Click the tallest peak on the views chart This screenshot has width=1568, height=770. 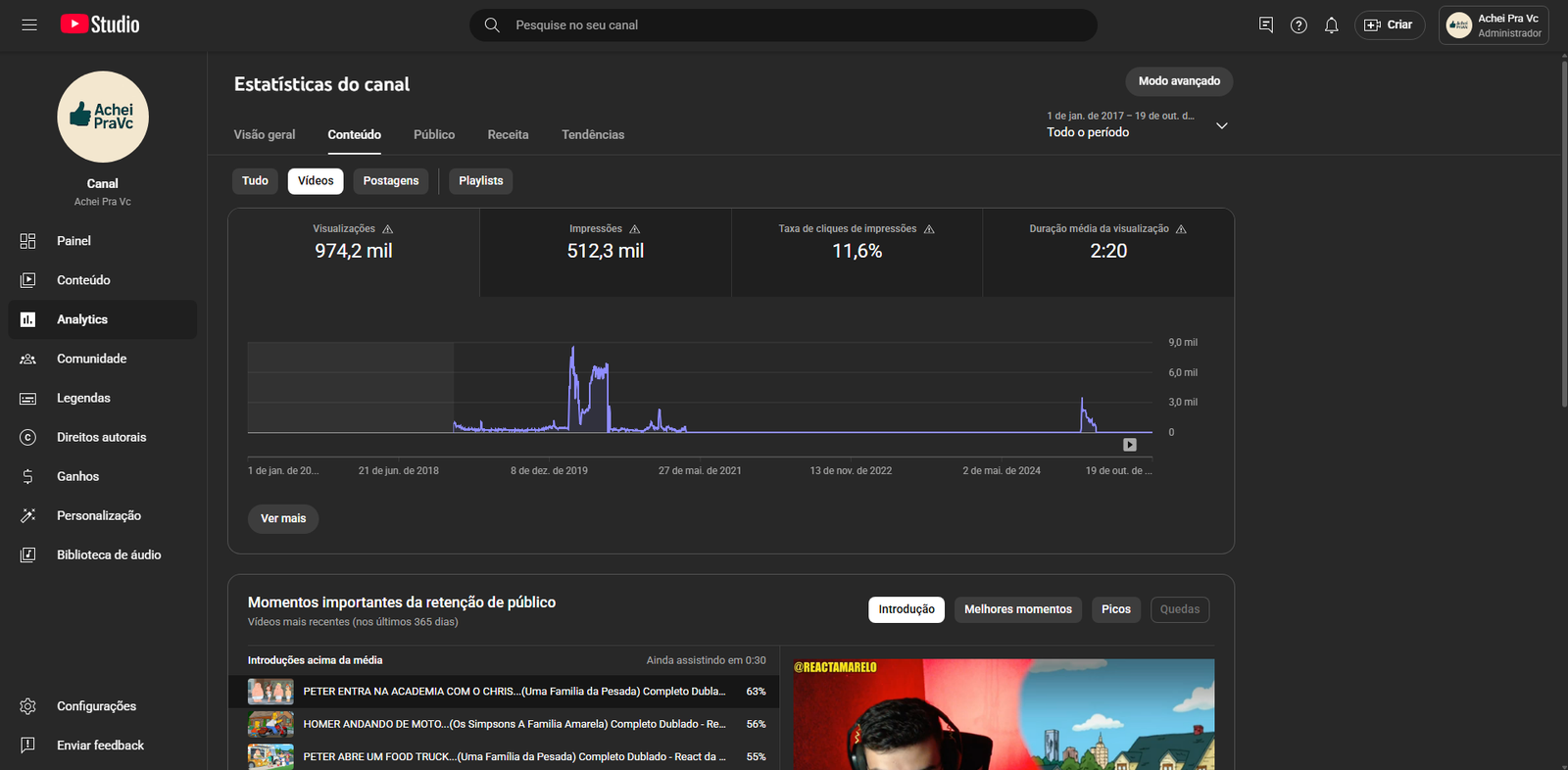pos(573,349)
